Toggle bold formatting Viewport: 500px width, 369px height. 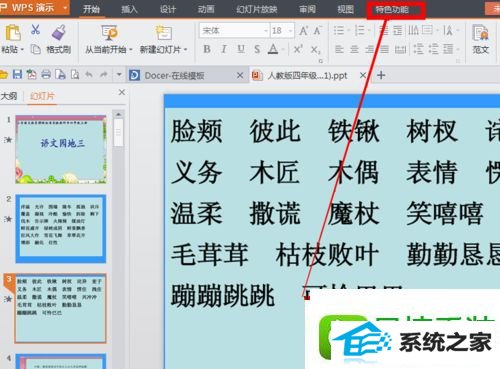click(207, 49)
